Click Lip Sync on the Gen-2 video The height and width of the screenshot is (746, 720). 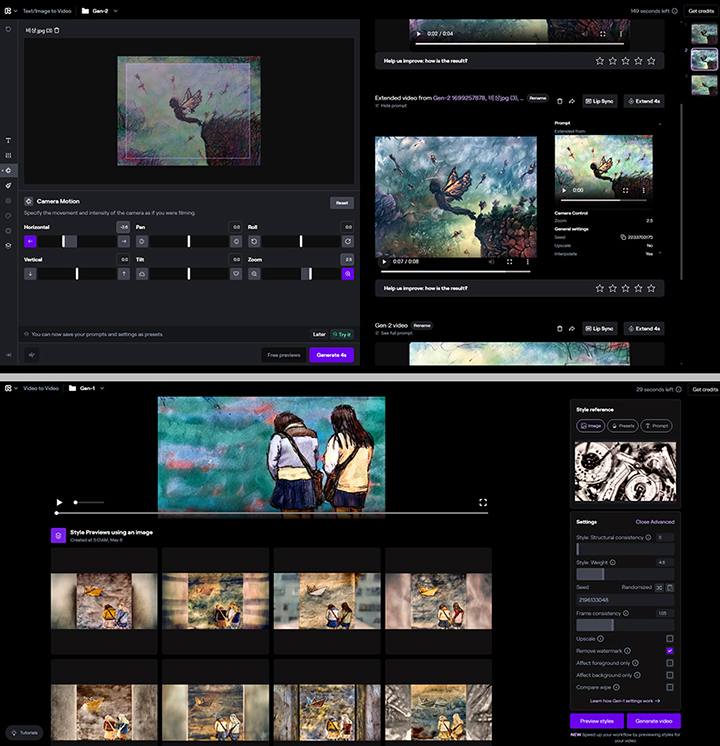click(x=600, y=329)
